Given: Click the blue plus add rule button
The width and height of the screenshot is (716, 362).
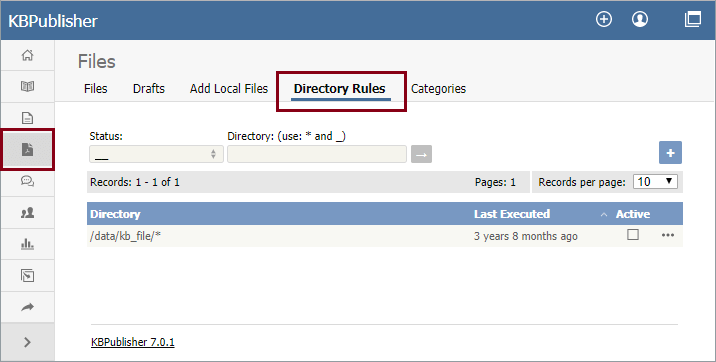Looking at the screenshot, I should (x=670, y=153).
